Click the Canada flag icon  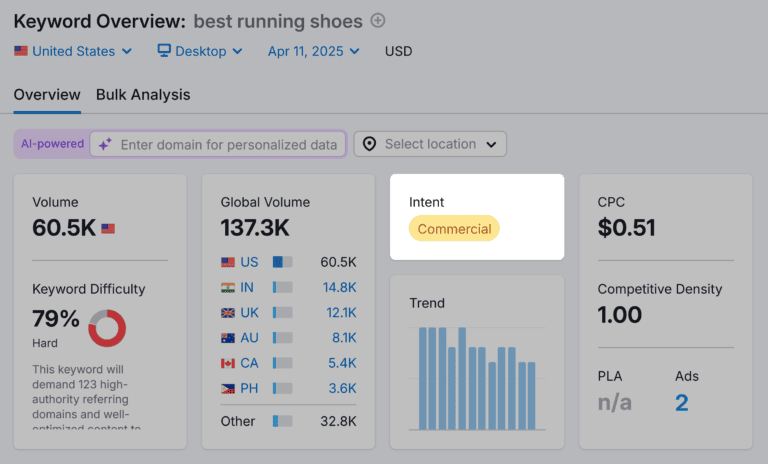click(x=228, y=363)
